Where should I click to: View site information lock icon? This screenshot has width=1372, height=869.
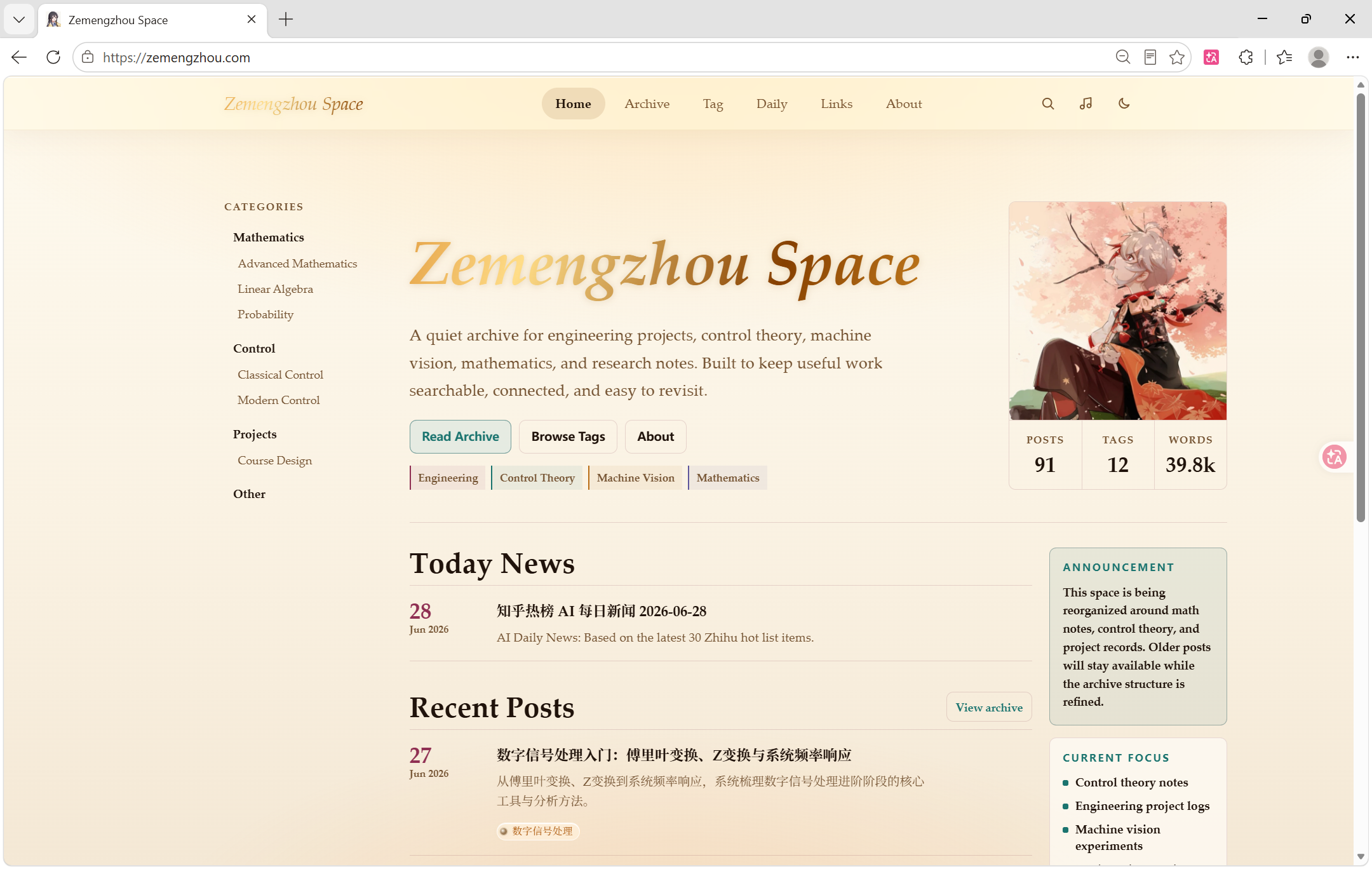pos(88,57)
